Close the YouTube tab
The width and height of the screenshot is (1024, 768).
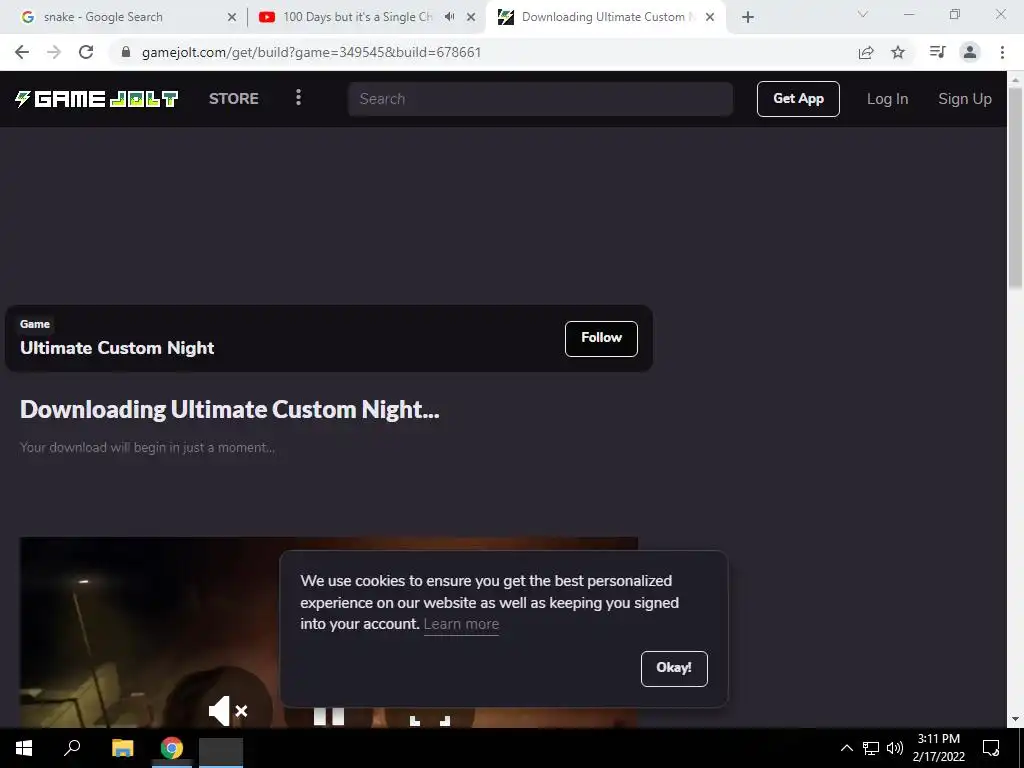[x=471, y=18]
